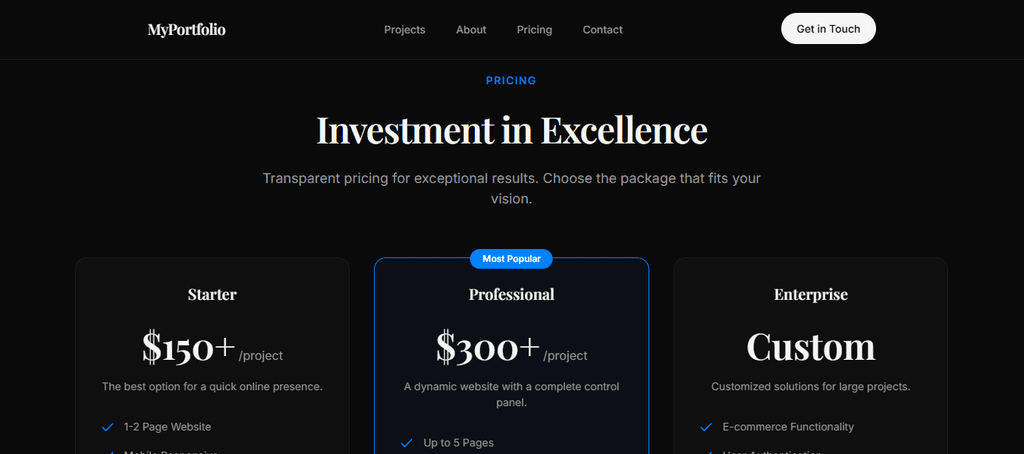This screenshot has height=454, width=1024.
Task: Click the $300+ Professional price
Action: (488, 347)
